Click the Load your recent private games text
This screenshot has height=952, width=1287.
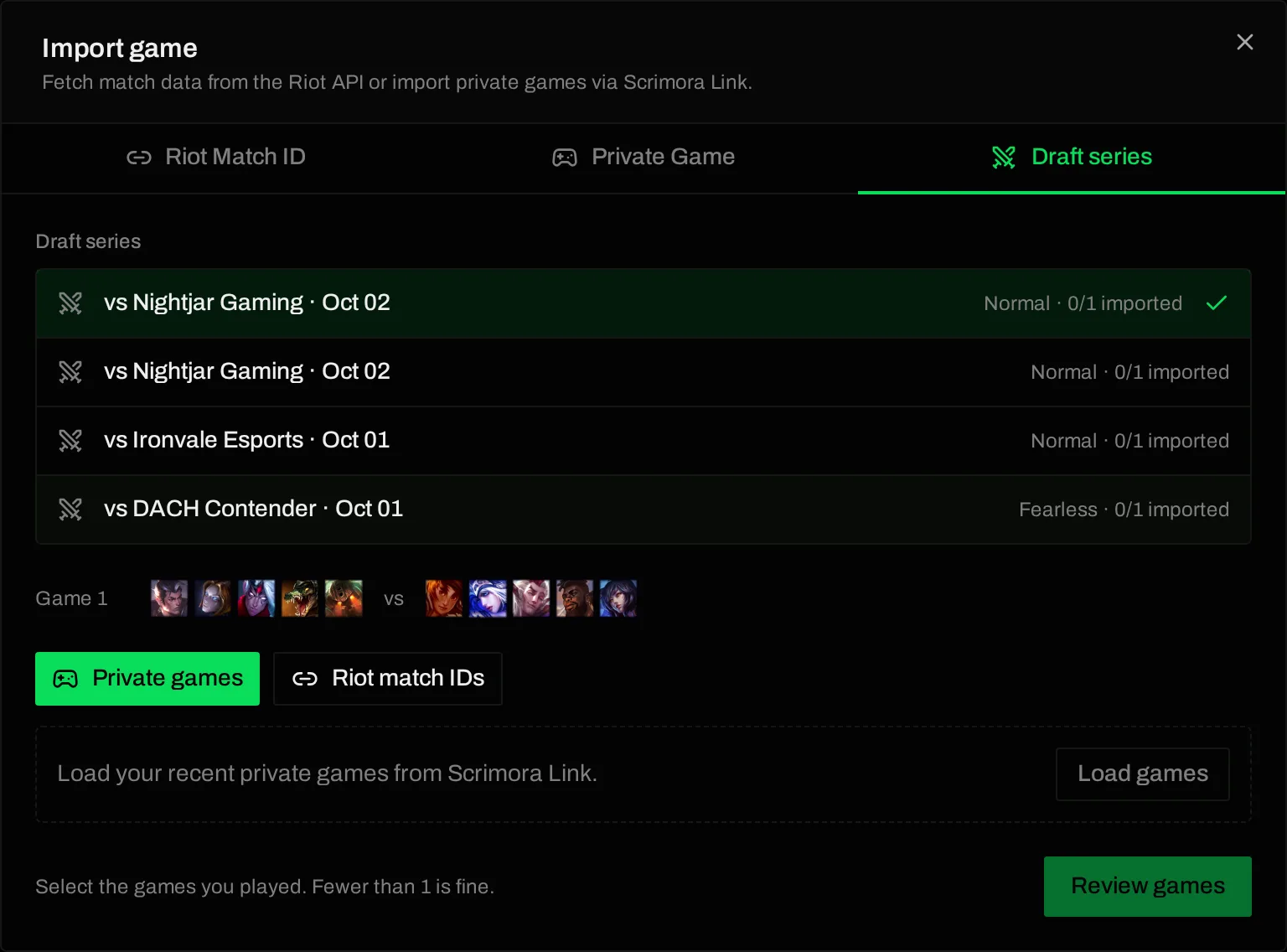tap(327, 773)
